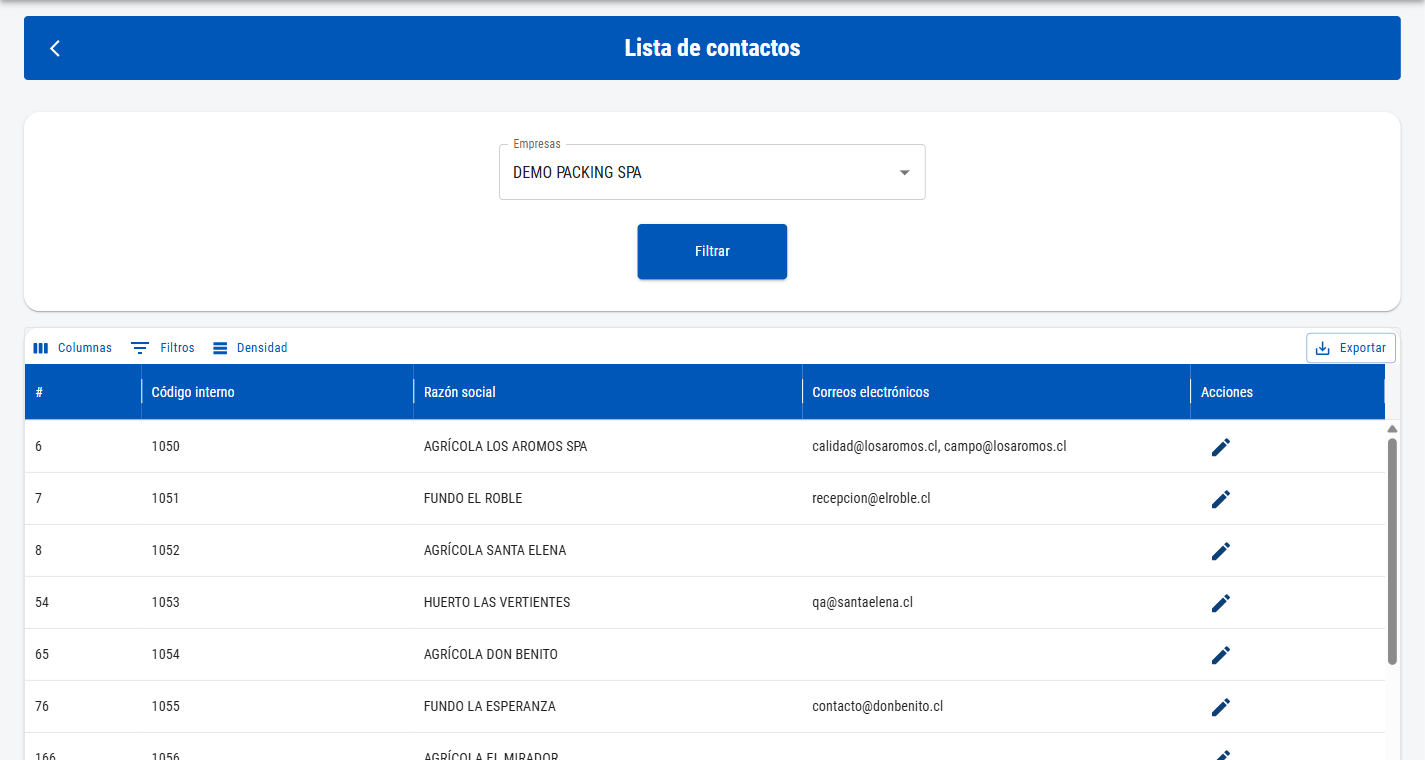The width and height of the screenshot is (1425, 760).
Task: Go back using the header arrow
Action: point(55,48)
